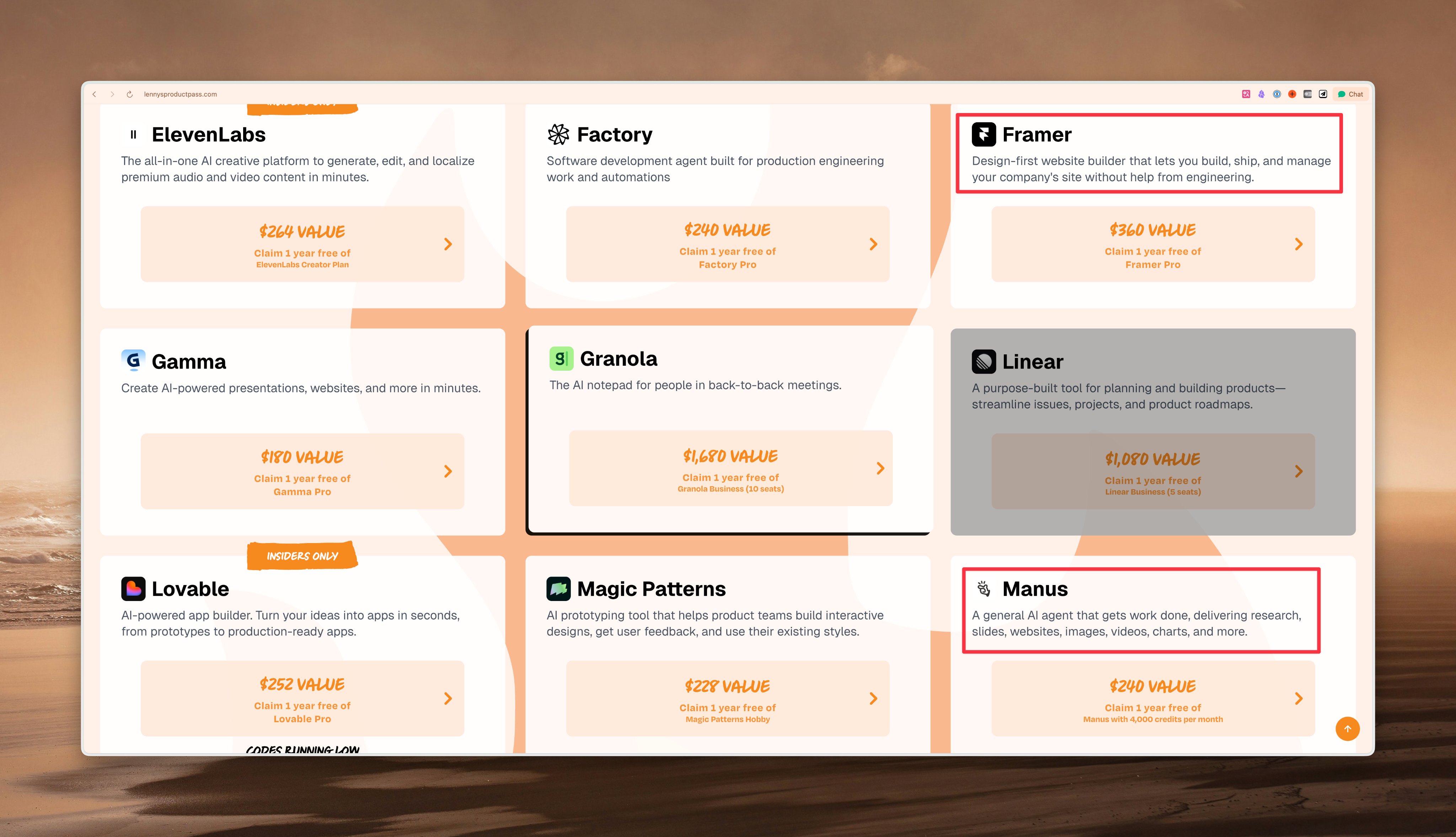The image size is (1456, 837).
Task: Click the paper plane extension icon
Action: (x=1323, y=94)
